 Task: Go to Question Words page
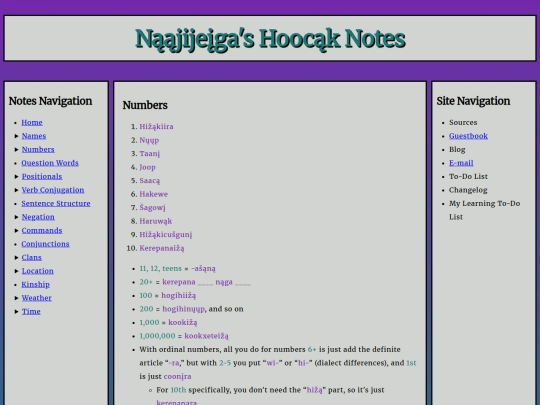point(50,163)
